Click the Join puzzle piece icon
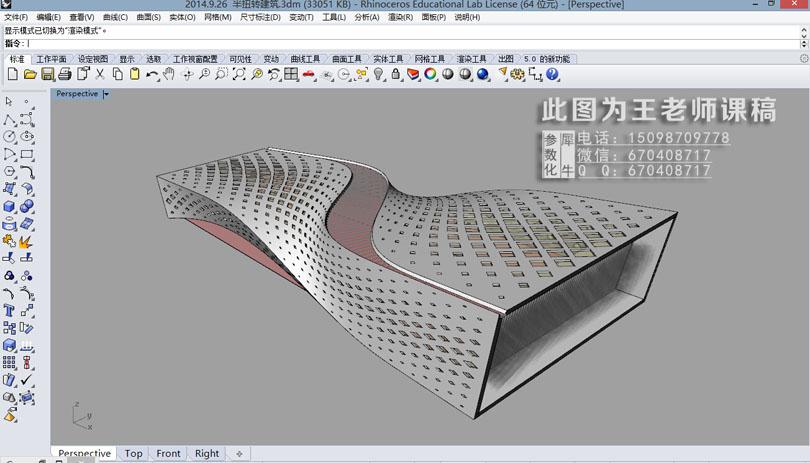810x463 pixels. tap(9, 241)
